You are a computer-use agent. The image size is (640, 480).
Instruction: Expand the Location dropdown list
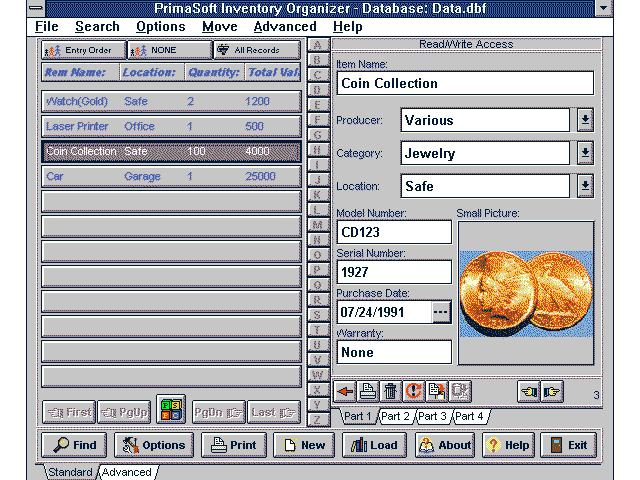tap(586, 186)
